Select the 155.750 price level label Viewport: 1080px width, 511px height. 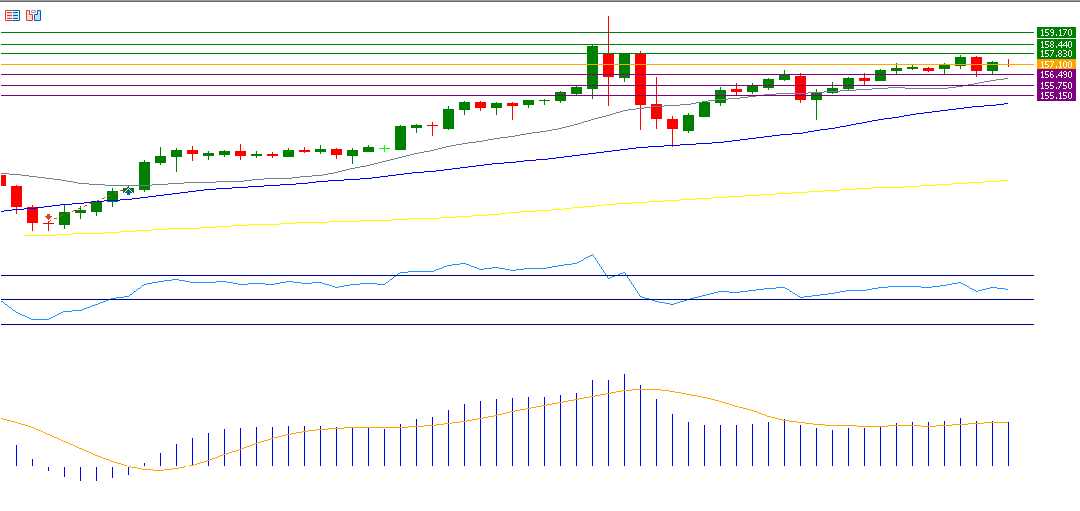pyautogui.click(x=1056, y=86)
